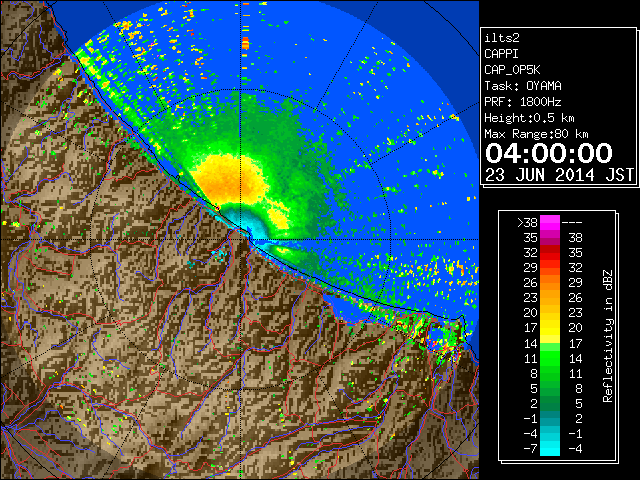This screenshot has height=480, width=640.
Task: Click the 'Max Range:80 km' line
Action: pyautogui.click(x=536, y=134)
